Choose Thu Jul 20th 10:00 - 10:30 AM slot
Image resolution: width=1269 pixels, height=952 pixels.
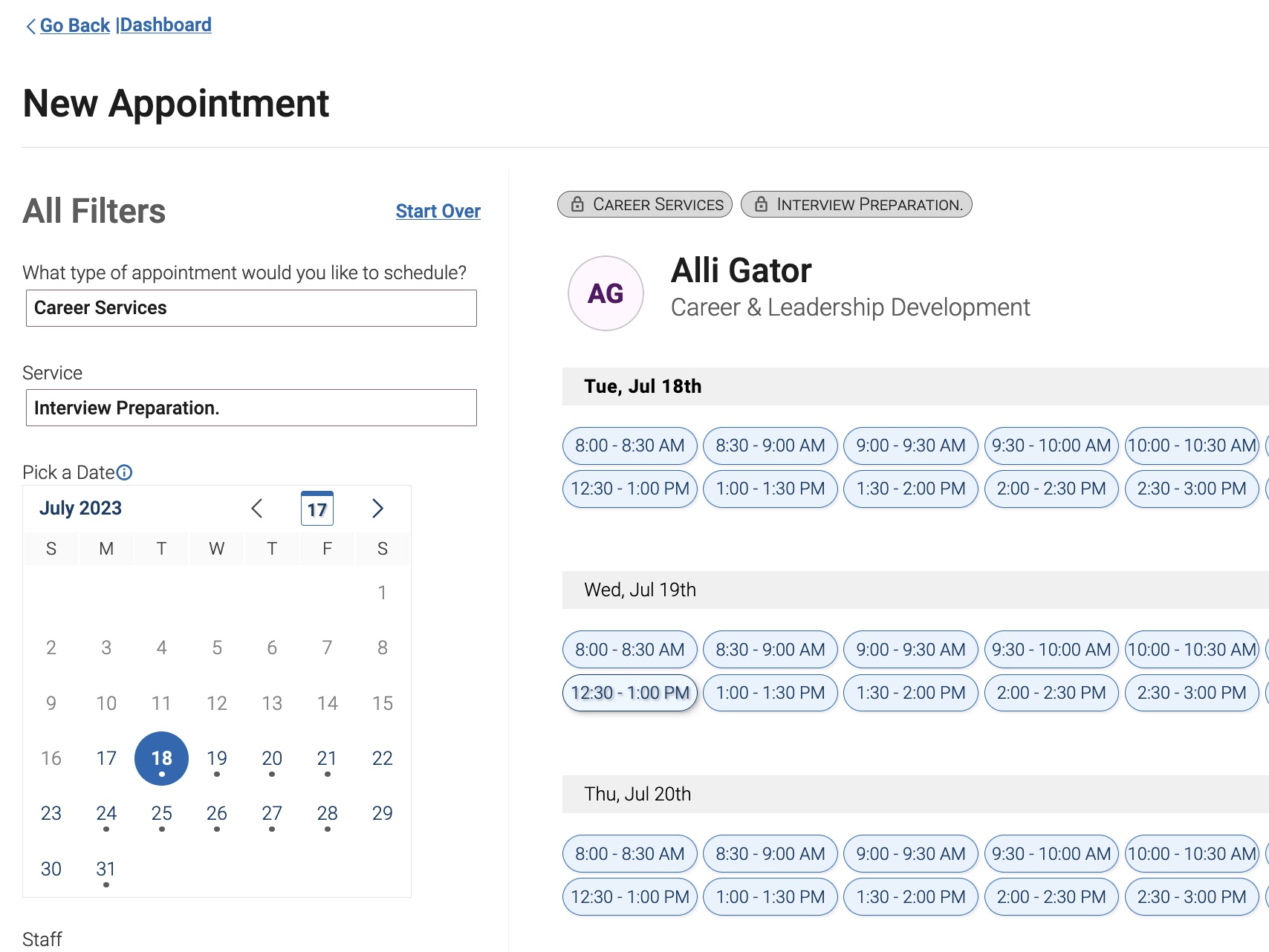1192,854
